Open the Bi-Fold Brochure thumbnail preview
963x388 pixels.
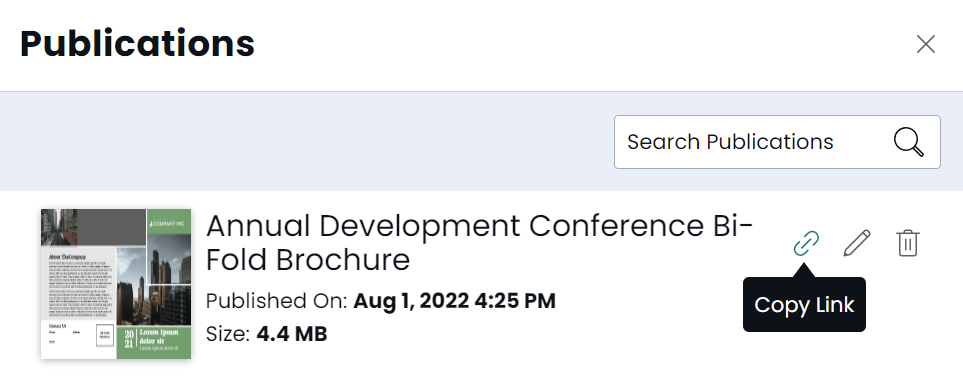point(116,284)
